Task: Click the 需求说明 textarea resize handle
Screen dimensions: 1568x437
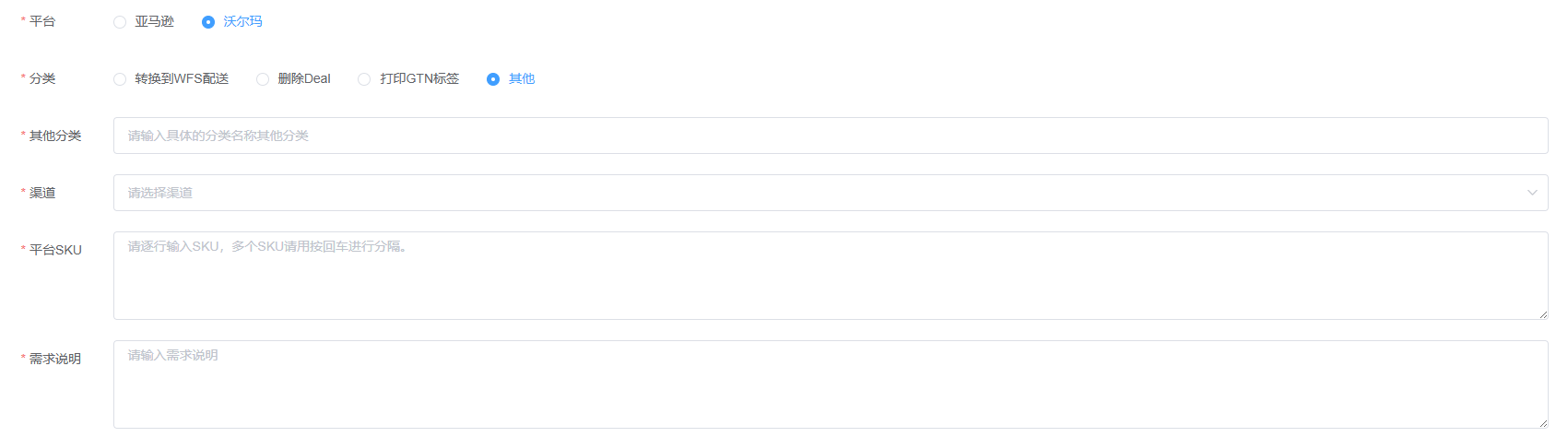Action: click(1543, 423)
